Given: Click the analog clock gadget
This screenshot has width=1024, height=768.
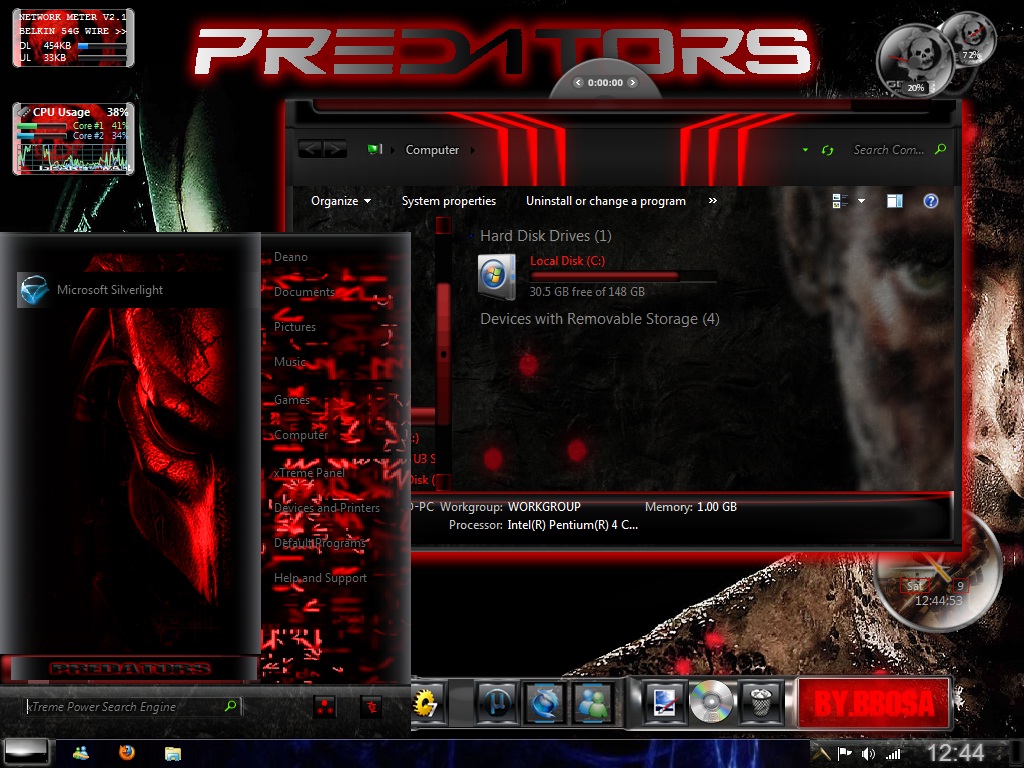Looking at the screenshot, I should click(938, 571).
